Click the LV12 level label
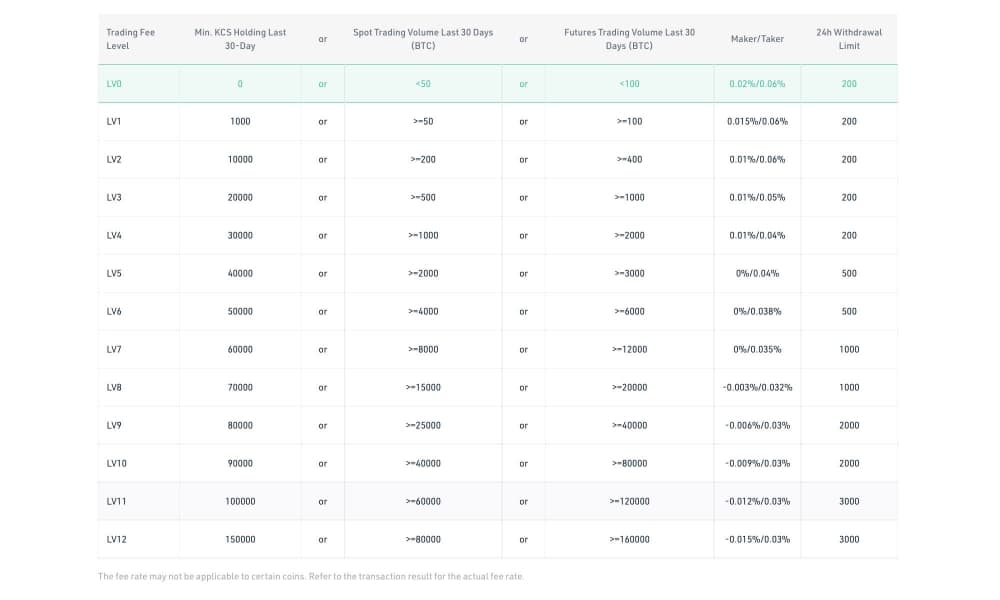1000x600 pixels. point(116,539)
